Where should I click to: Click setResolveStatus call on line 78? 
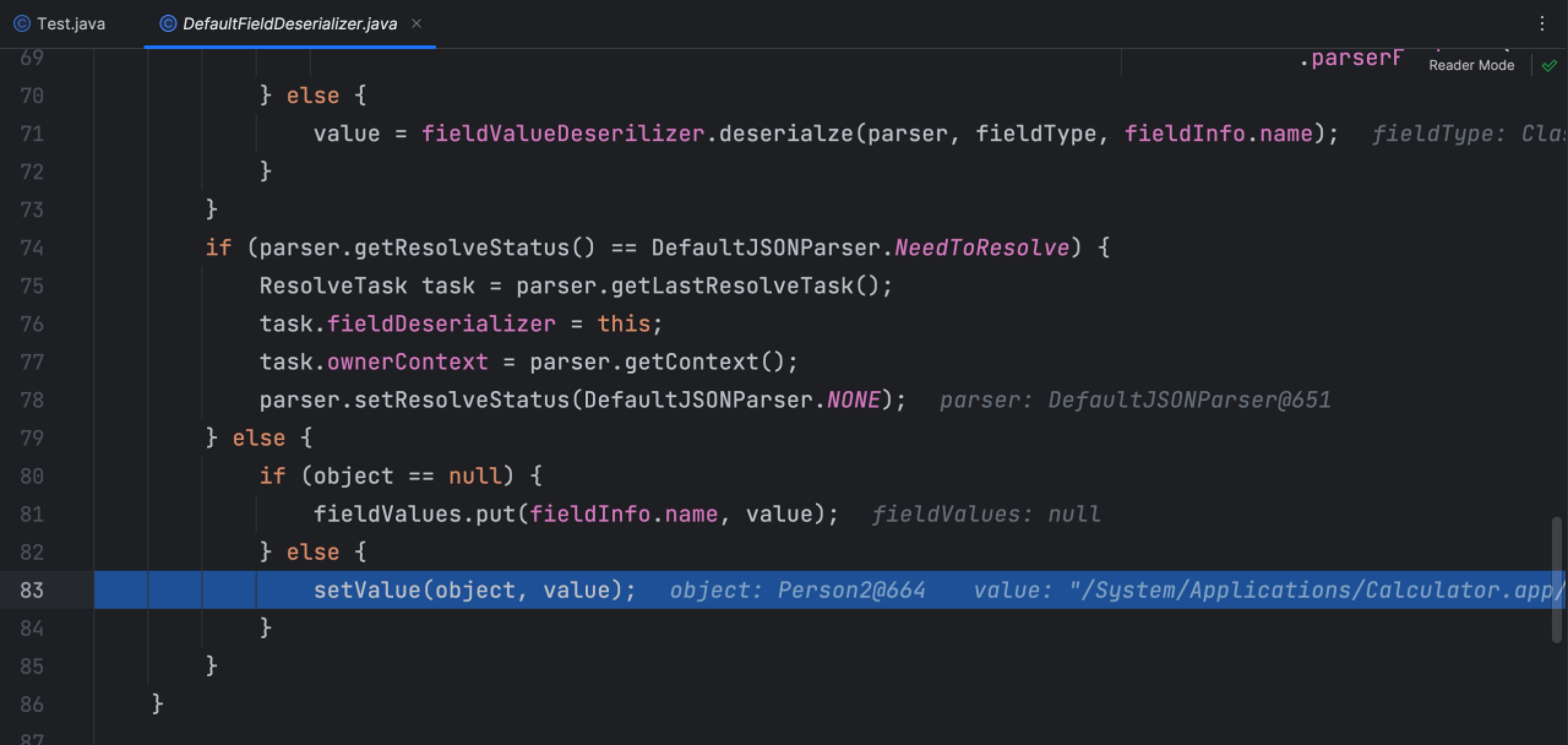pos(462,400)
